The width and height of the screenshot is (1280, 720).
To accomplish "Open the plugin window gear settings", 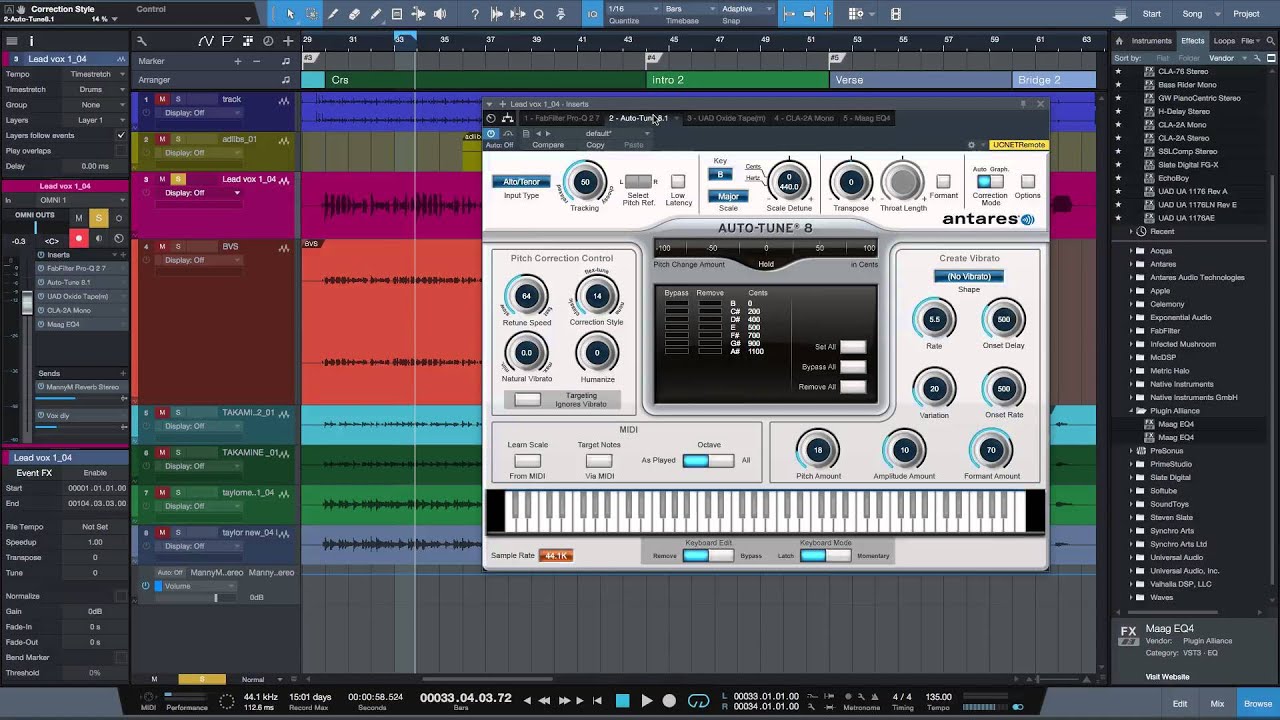I will (x=971, y=145).
